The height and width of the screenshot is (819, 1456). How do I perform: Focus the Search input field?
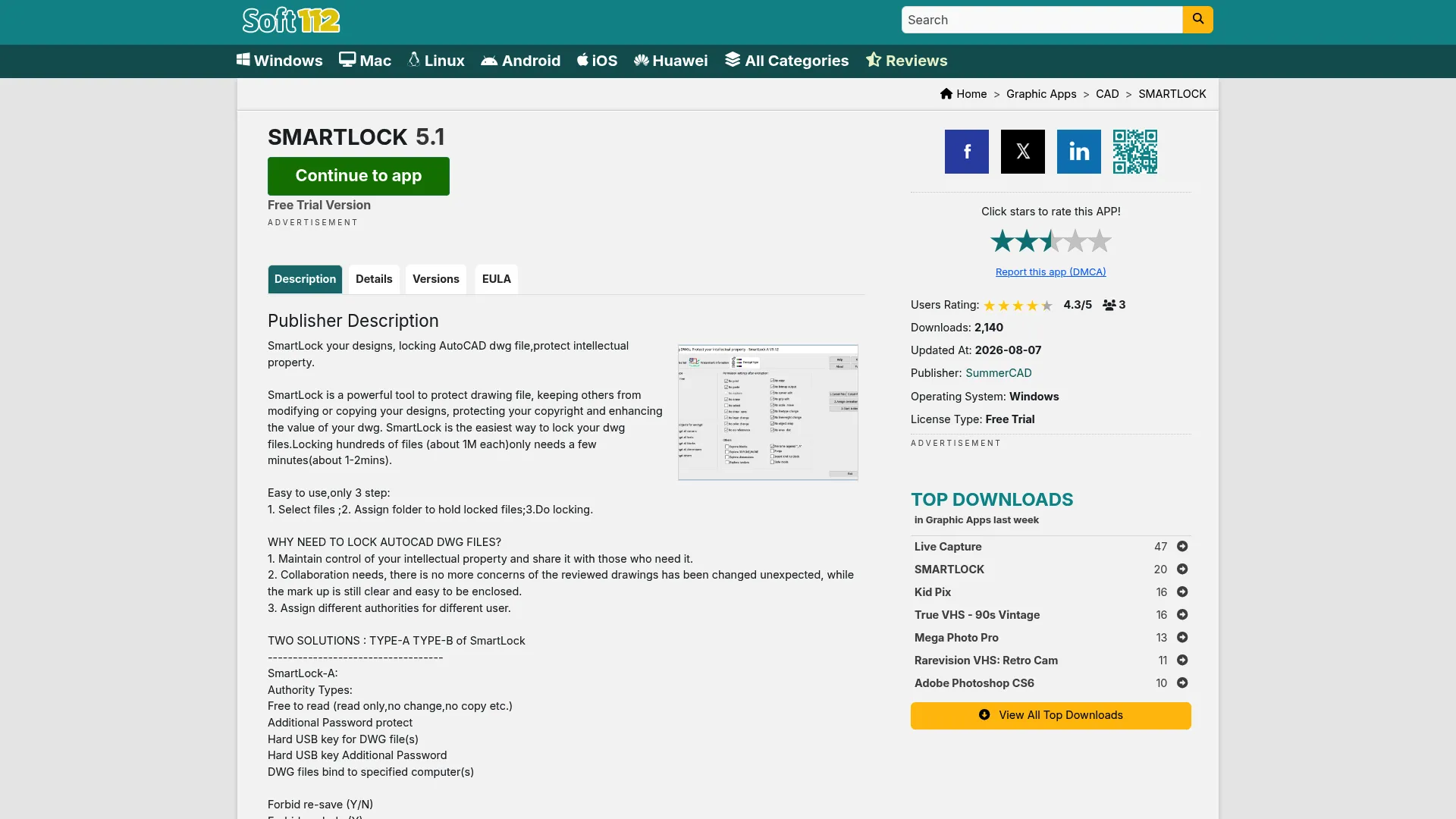[x=1042, y=20]
